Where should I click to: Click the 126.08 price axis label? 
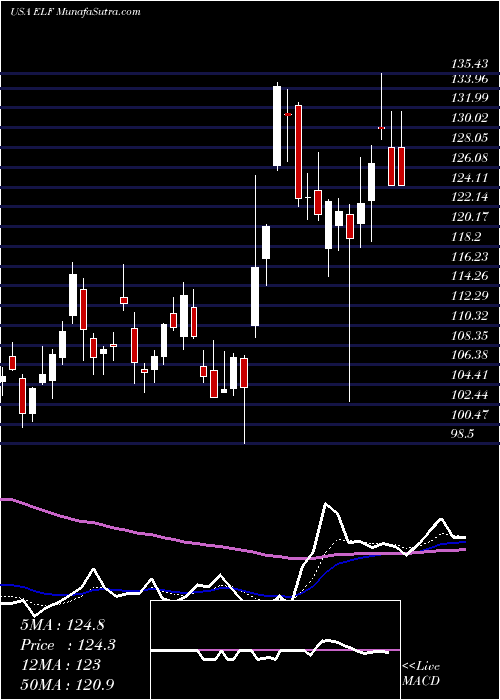tap(470, 158)
